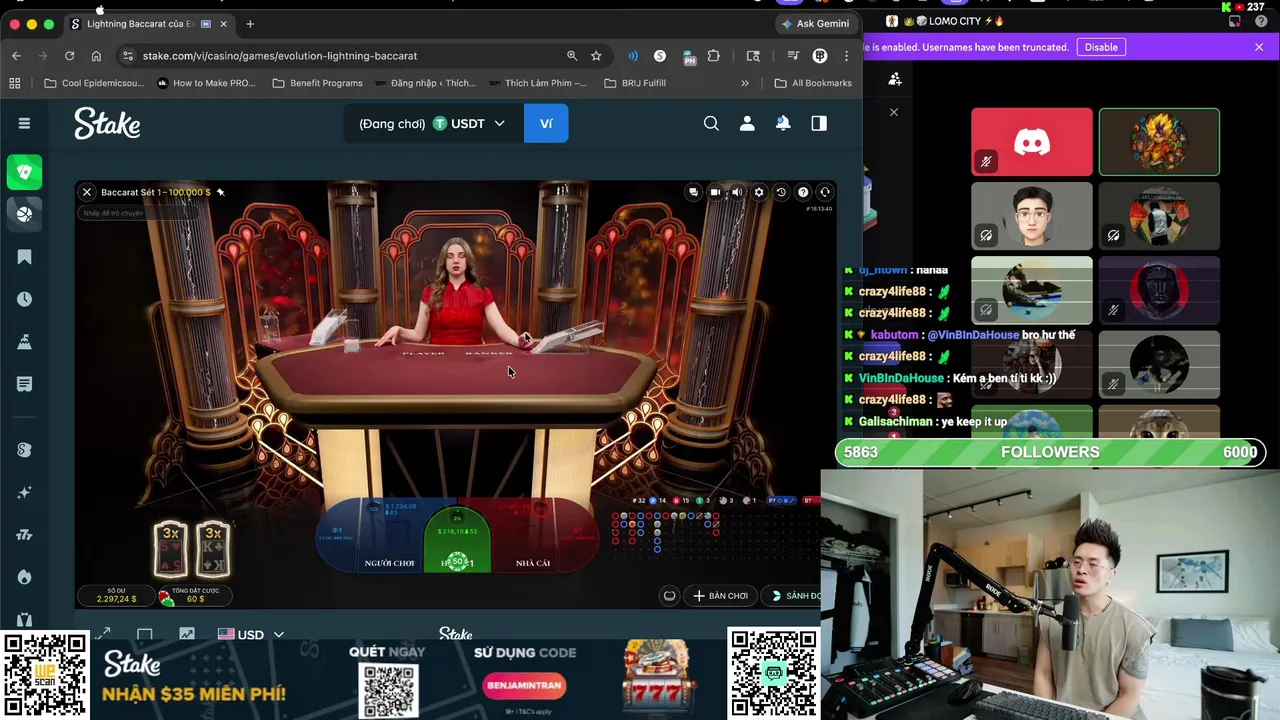Screen dimensions: 1280x720
Task: Open Recent clock icon in Stake sidebar
Action: tap(25, 299)
